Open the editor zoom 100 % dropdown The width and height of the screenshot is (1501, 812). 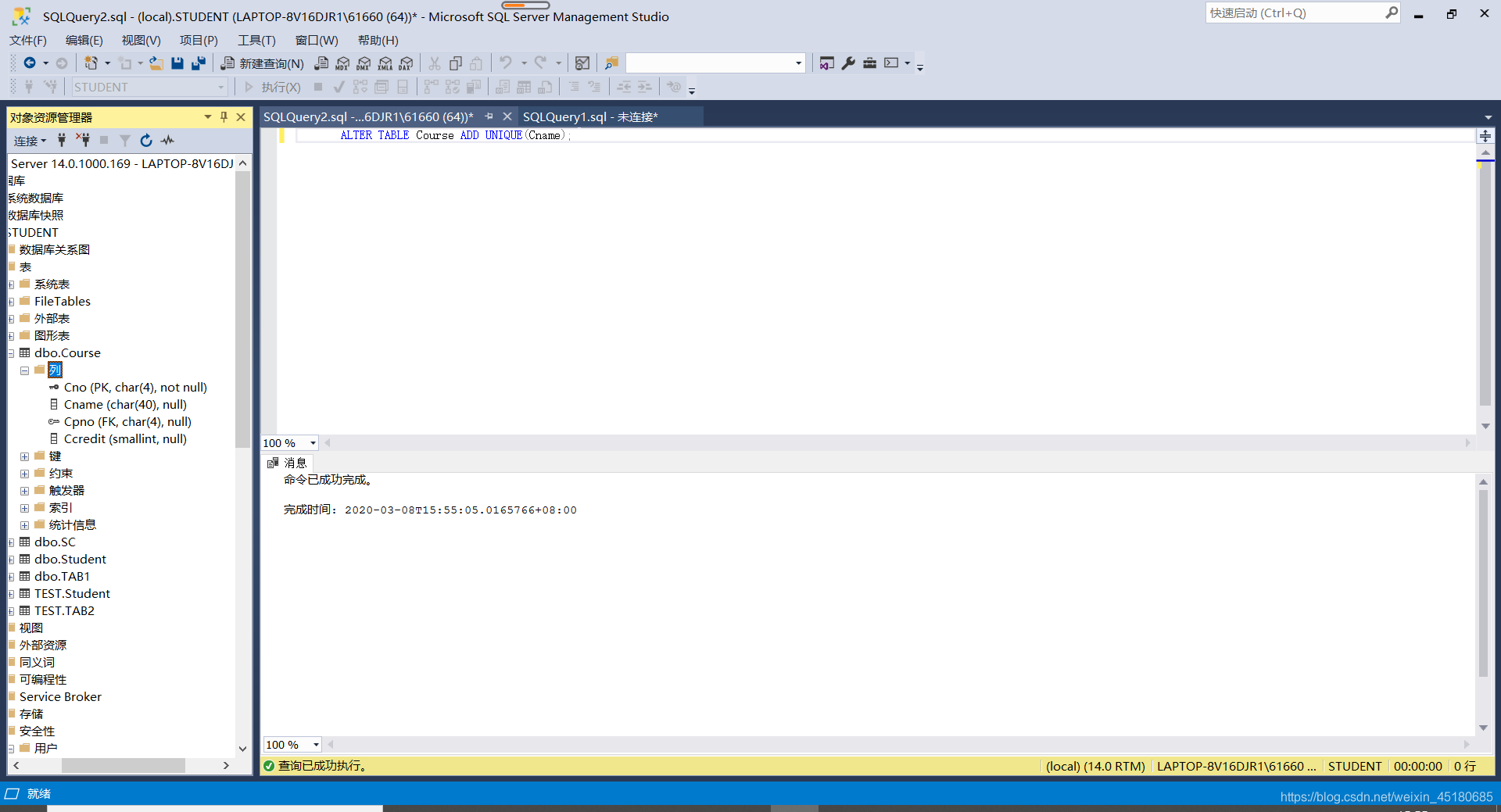coord(313,443)
